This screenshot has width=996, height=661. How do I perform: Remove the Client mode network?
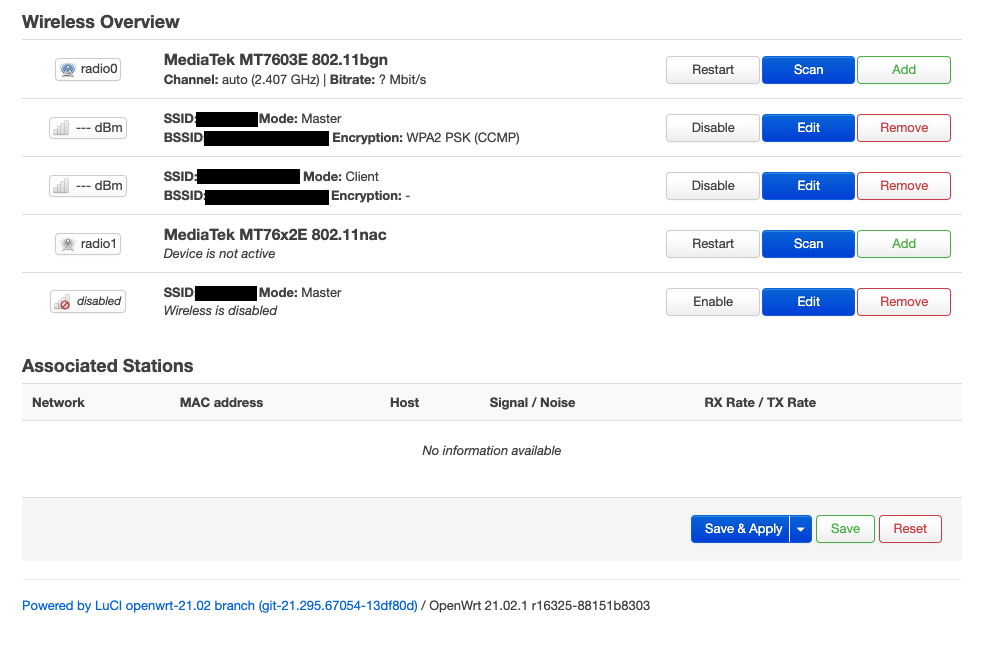pos(903,186)
